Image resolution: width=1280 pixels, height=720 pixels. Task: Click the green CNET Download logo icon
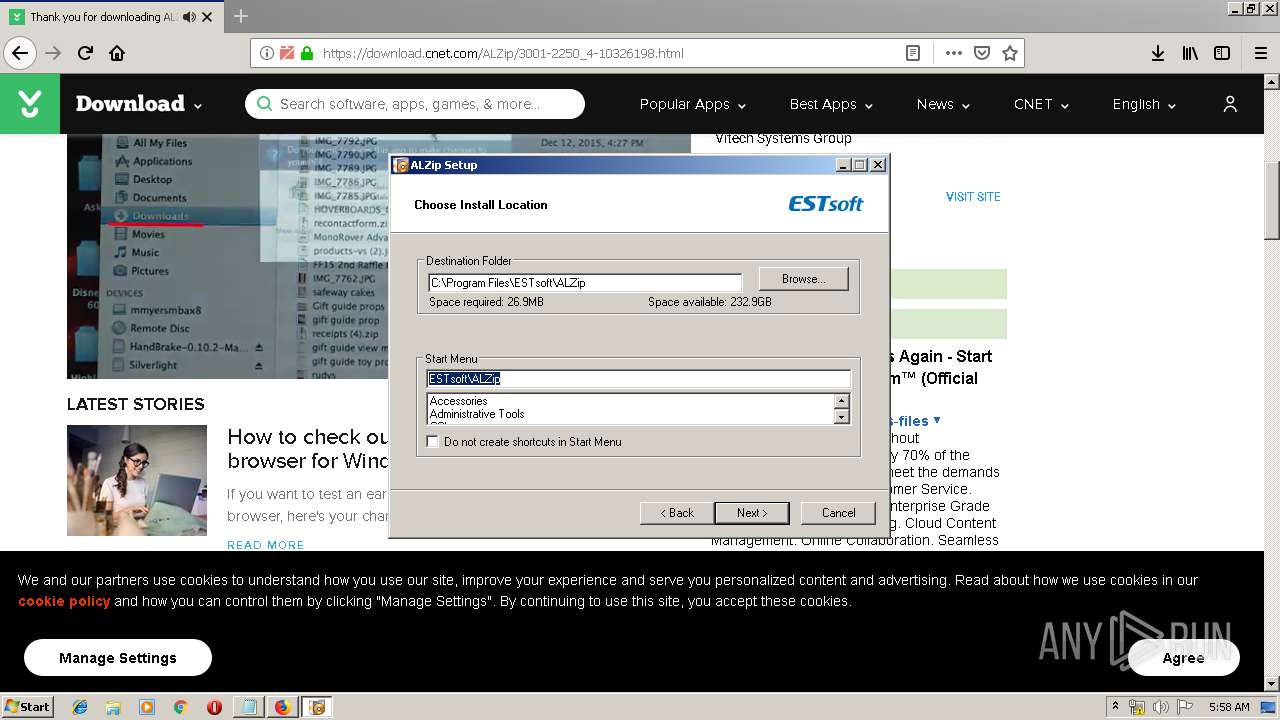(30, 104)
